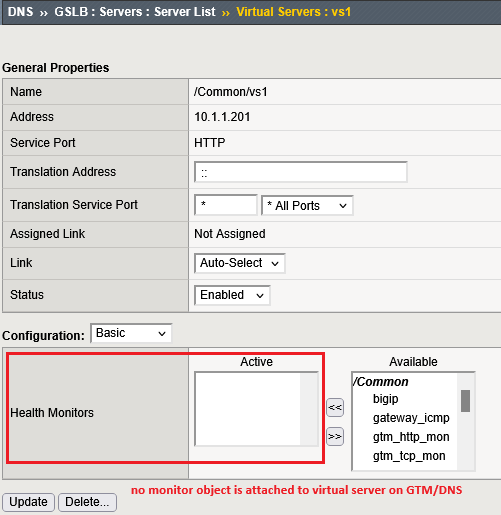The height and width of the screenshot is (515, 501).
Task: Open the Configuration Basic dropdown
Action: (x=131, y=333)
